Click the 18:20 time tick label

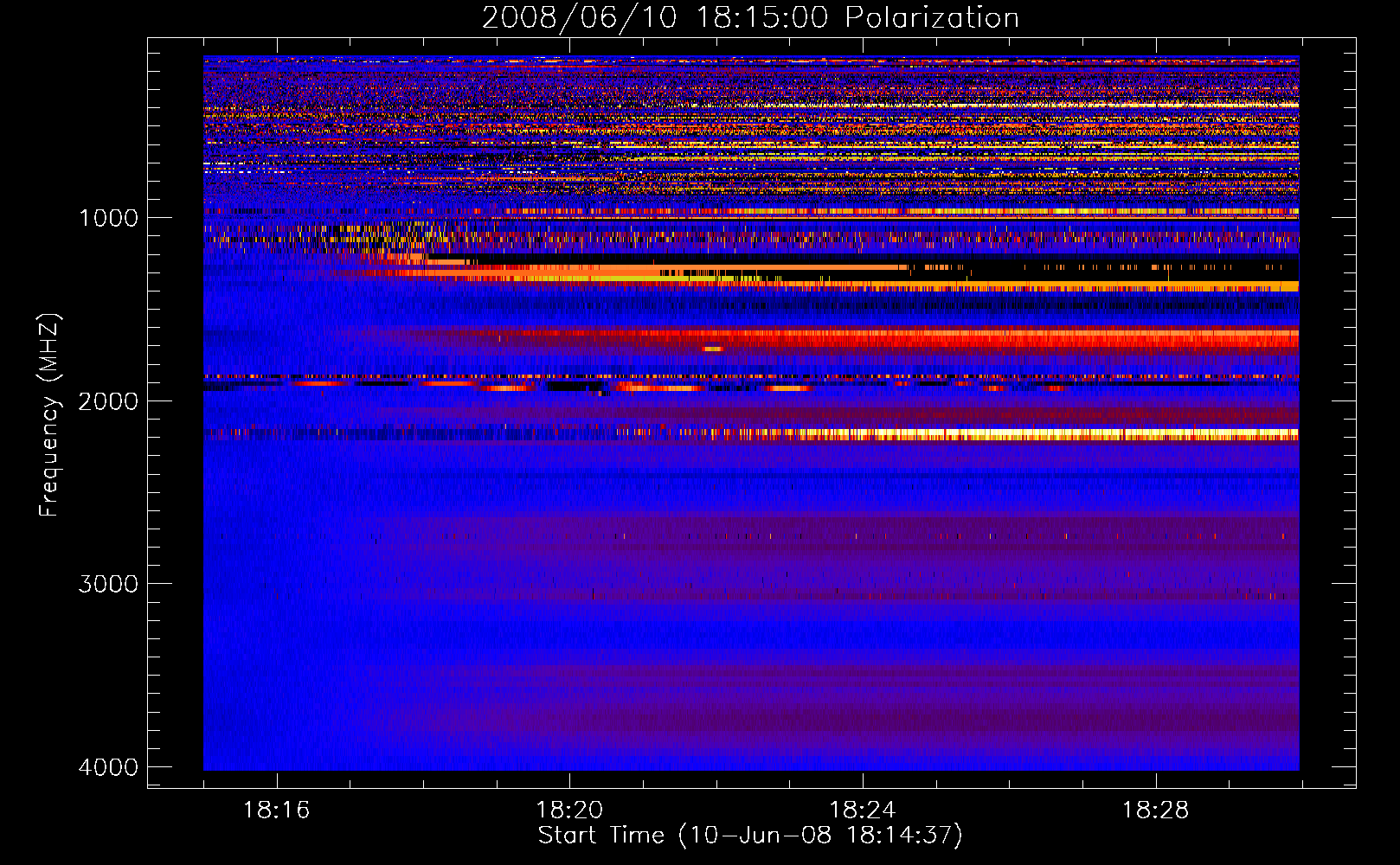pyautogui.click(x=569, y=811)
